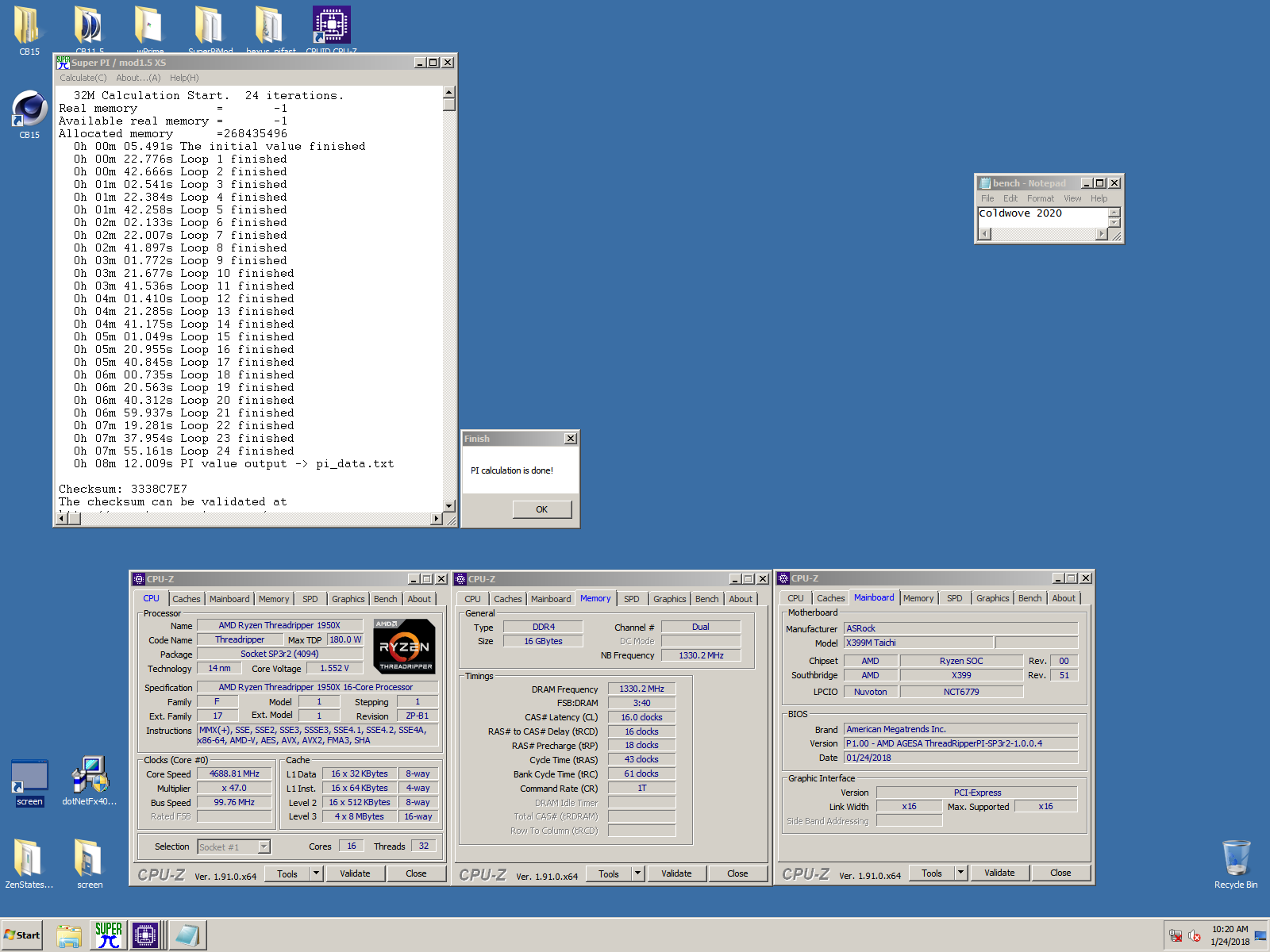Click the Core Voltage value 1.552 V

coord(334,668)
